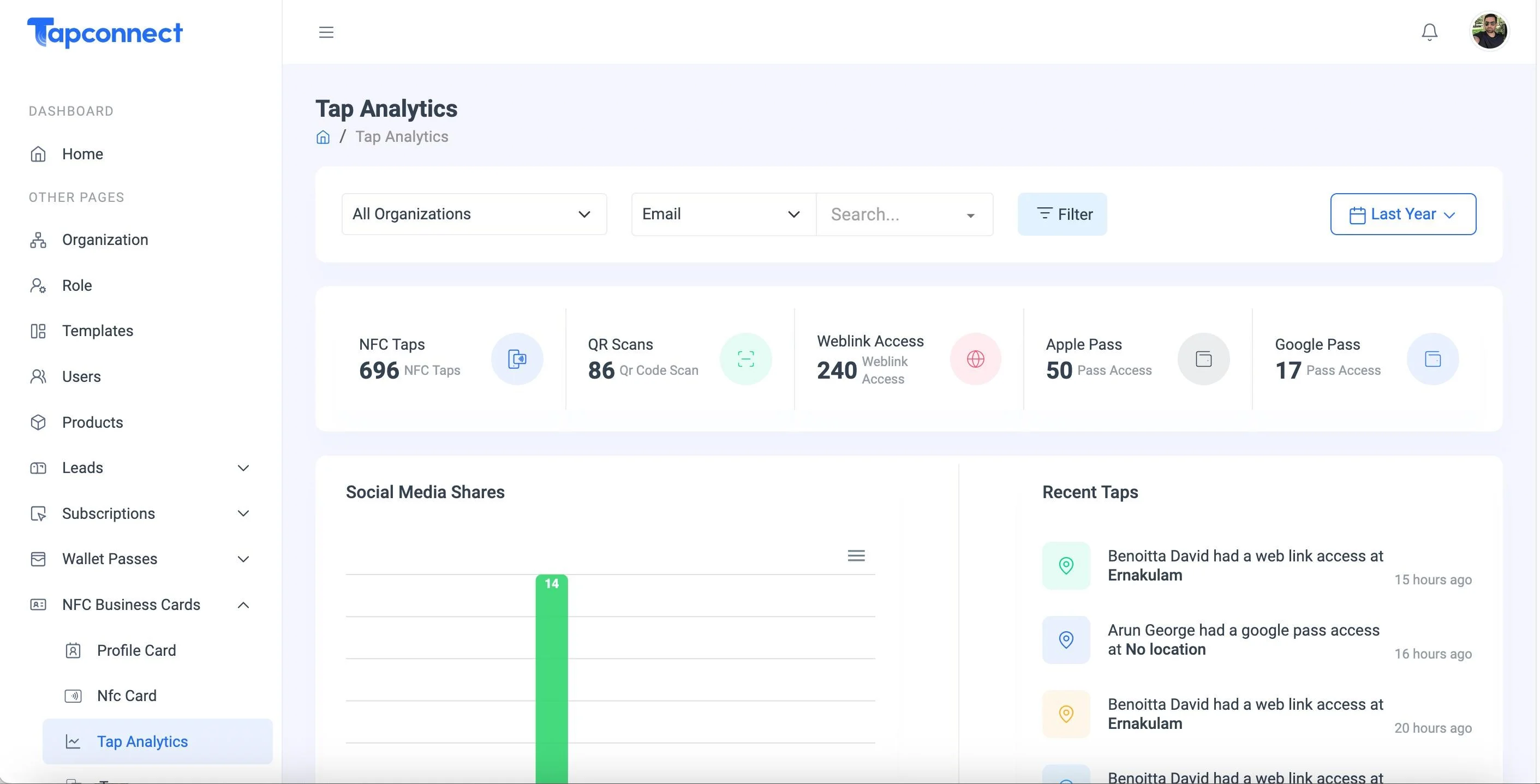The image size is (1540, 784).
Task: Click the Templates sidebar icon
Action: tap(38, 331)
